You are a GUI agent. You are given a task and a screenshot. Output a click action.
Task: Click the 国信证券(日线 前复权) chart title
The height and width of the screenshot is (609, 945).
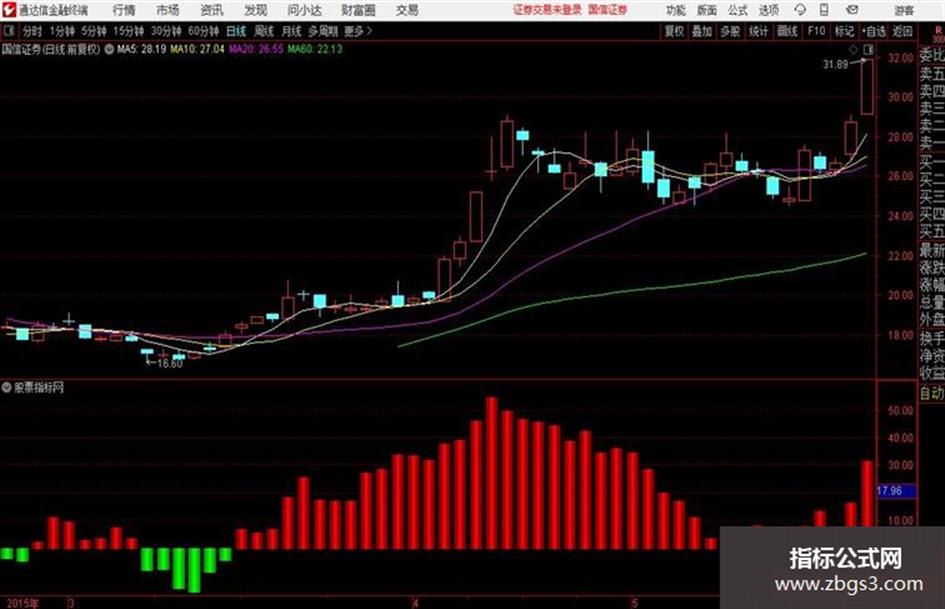(51, 49)
